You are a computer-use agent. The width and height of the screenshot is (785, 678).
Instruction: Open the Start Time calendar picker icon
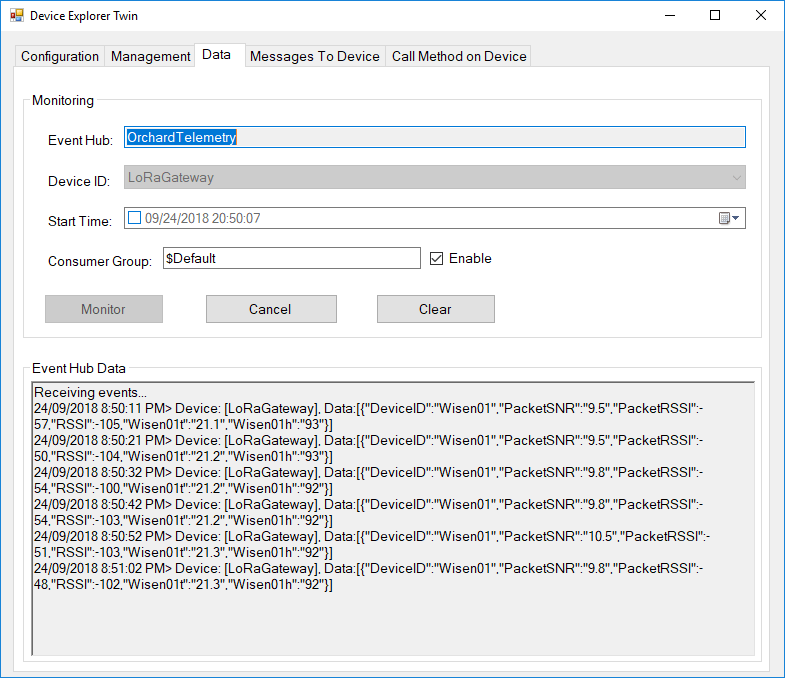click(728, 218)
